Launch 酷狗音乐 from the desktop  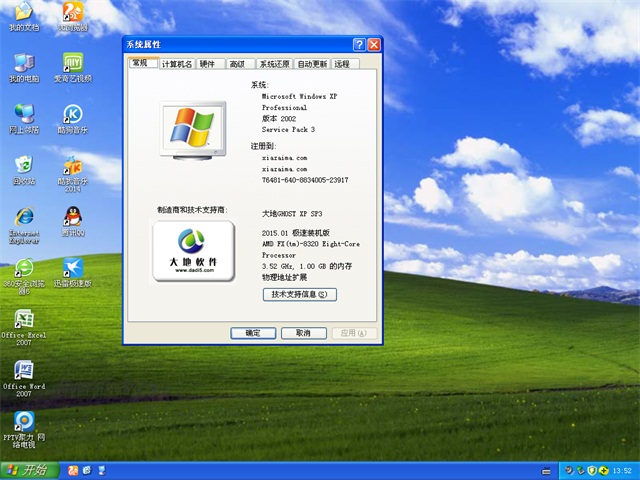[x=72, y=115]
